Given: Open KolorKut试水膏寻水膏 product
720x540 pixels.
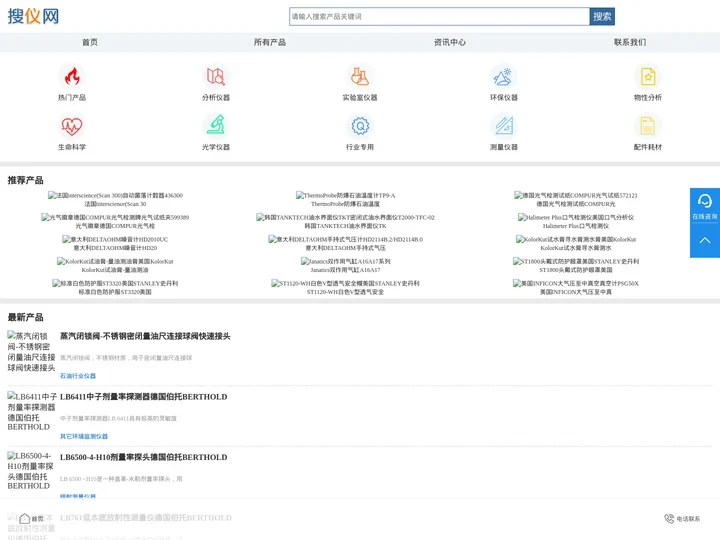Looking at the screenshot, I should pos(576,243).
